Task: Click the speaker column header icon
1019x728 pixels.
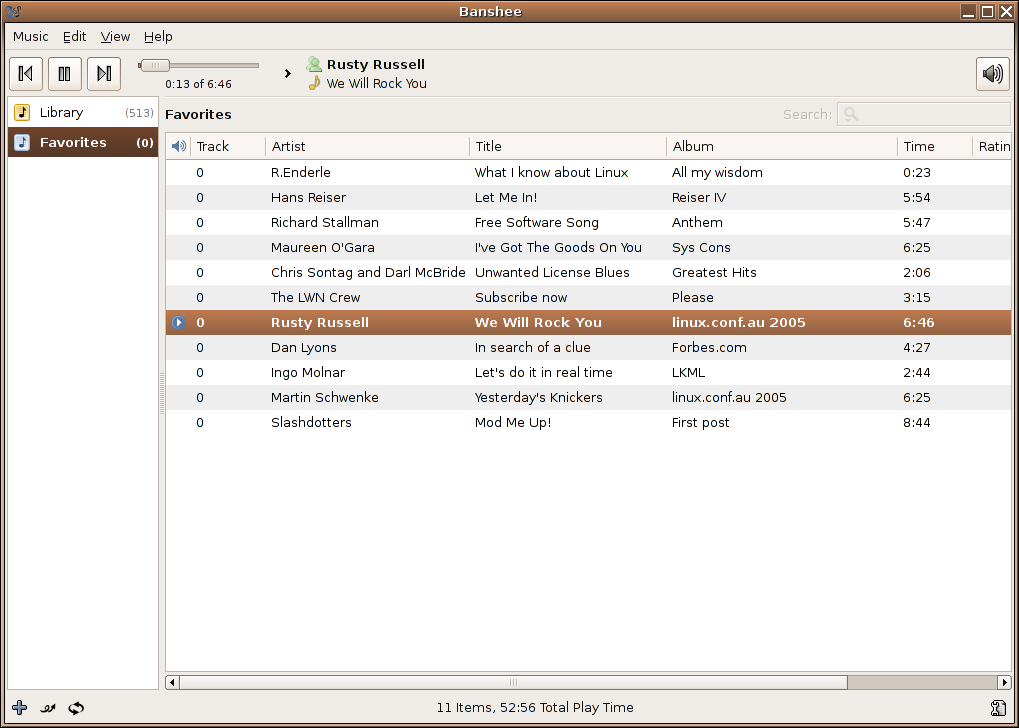Action: click(x=179, y=147)
